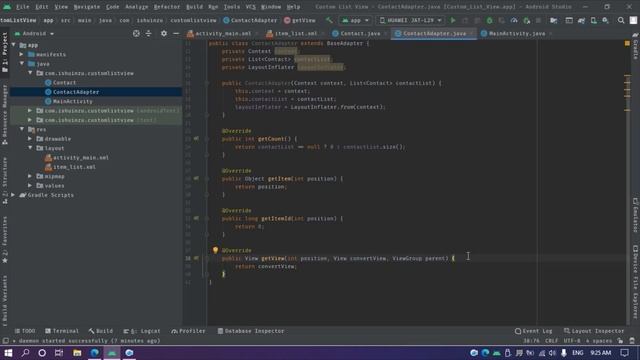The height and width of the screenshot is (360, 640).
Task: Toggle the Emulator panel on the right edge
Action: [x=636, y=215]
